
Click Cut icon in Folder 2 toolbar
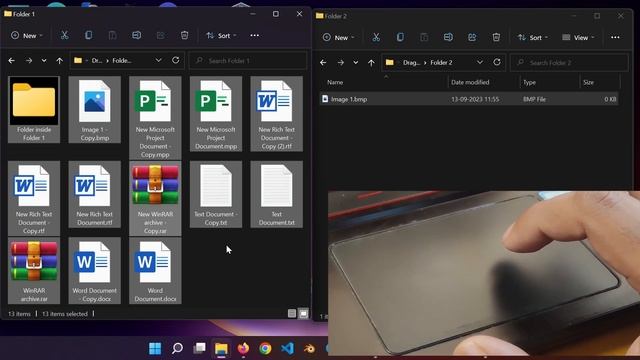point(376,38)
